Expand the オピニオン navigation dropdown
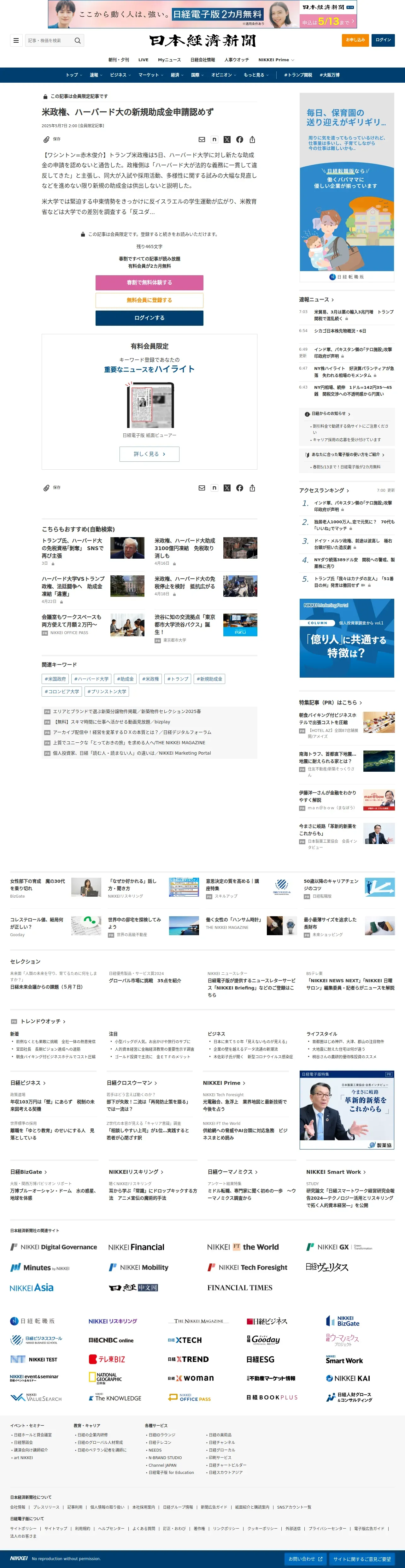Viewport: 405px width, 1568px height. pos(223,75)
